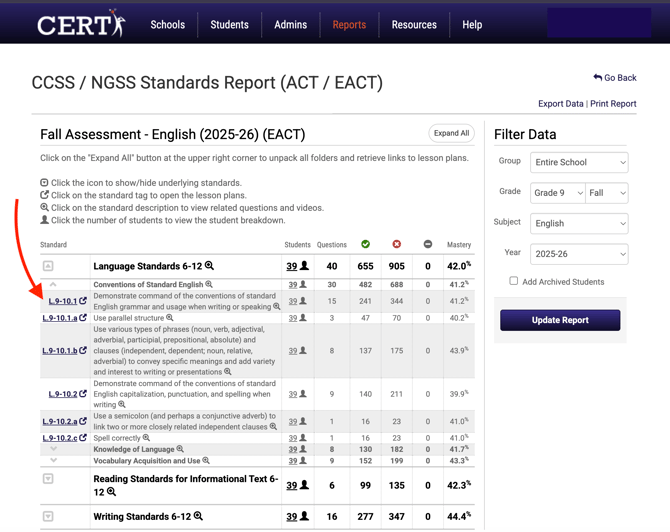Open the Resources menu
The height and width of the screenshot is (532, 670).
click(x=414, y=25)
